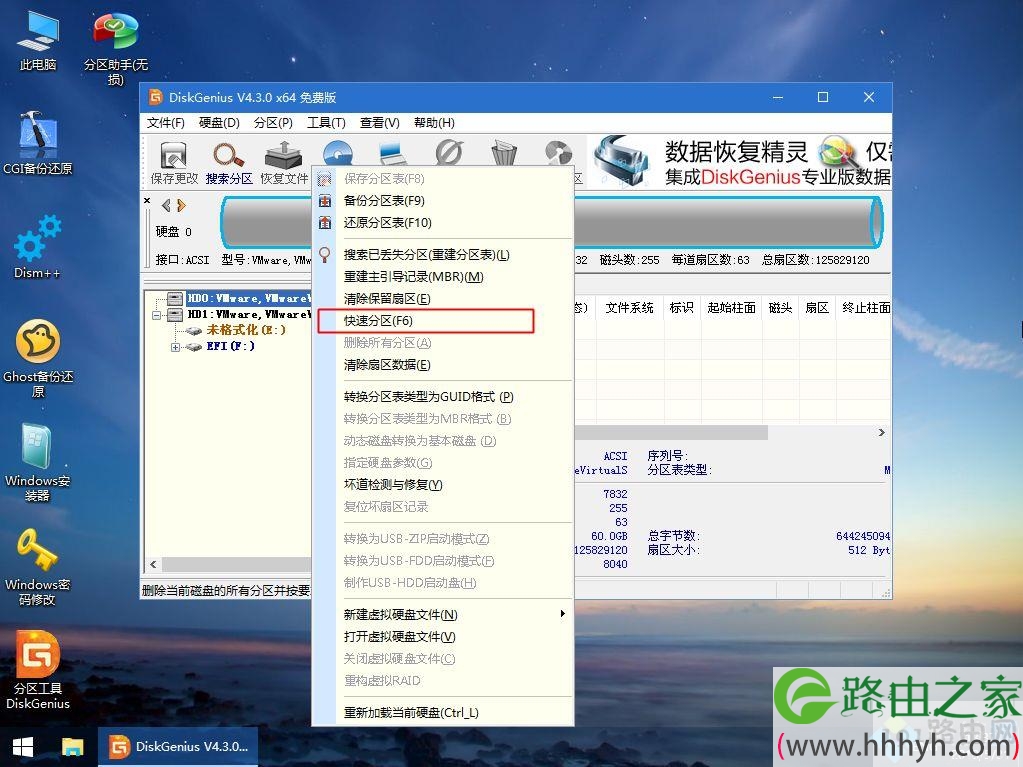The image size is (1023, 767).
Task: Click the partition table horizontal scrollbar thumb
Action: [671, 432]
